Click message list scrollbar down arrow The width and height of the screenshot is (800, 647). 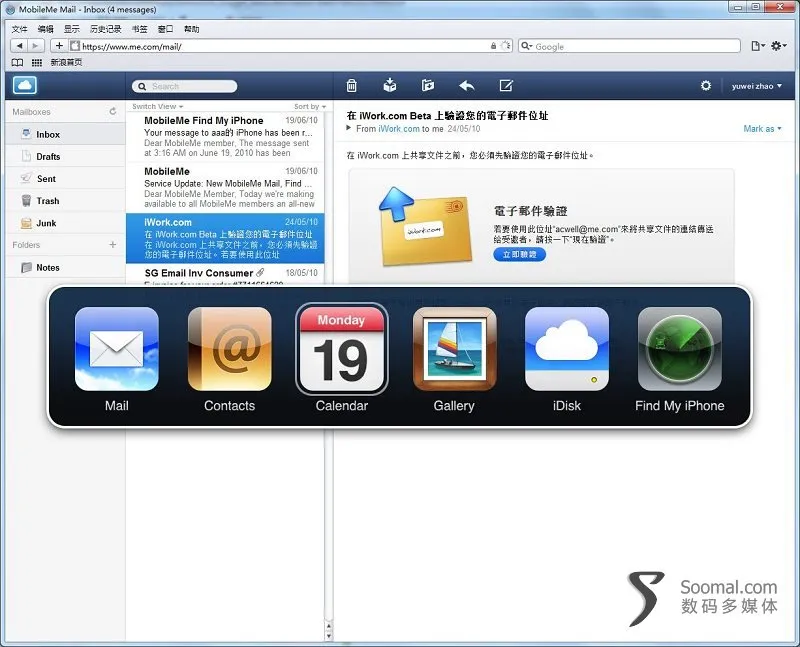click(329, 636)
